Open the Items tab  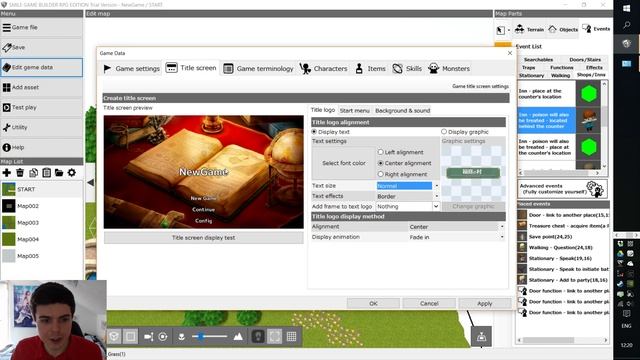click(370, 69)
